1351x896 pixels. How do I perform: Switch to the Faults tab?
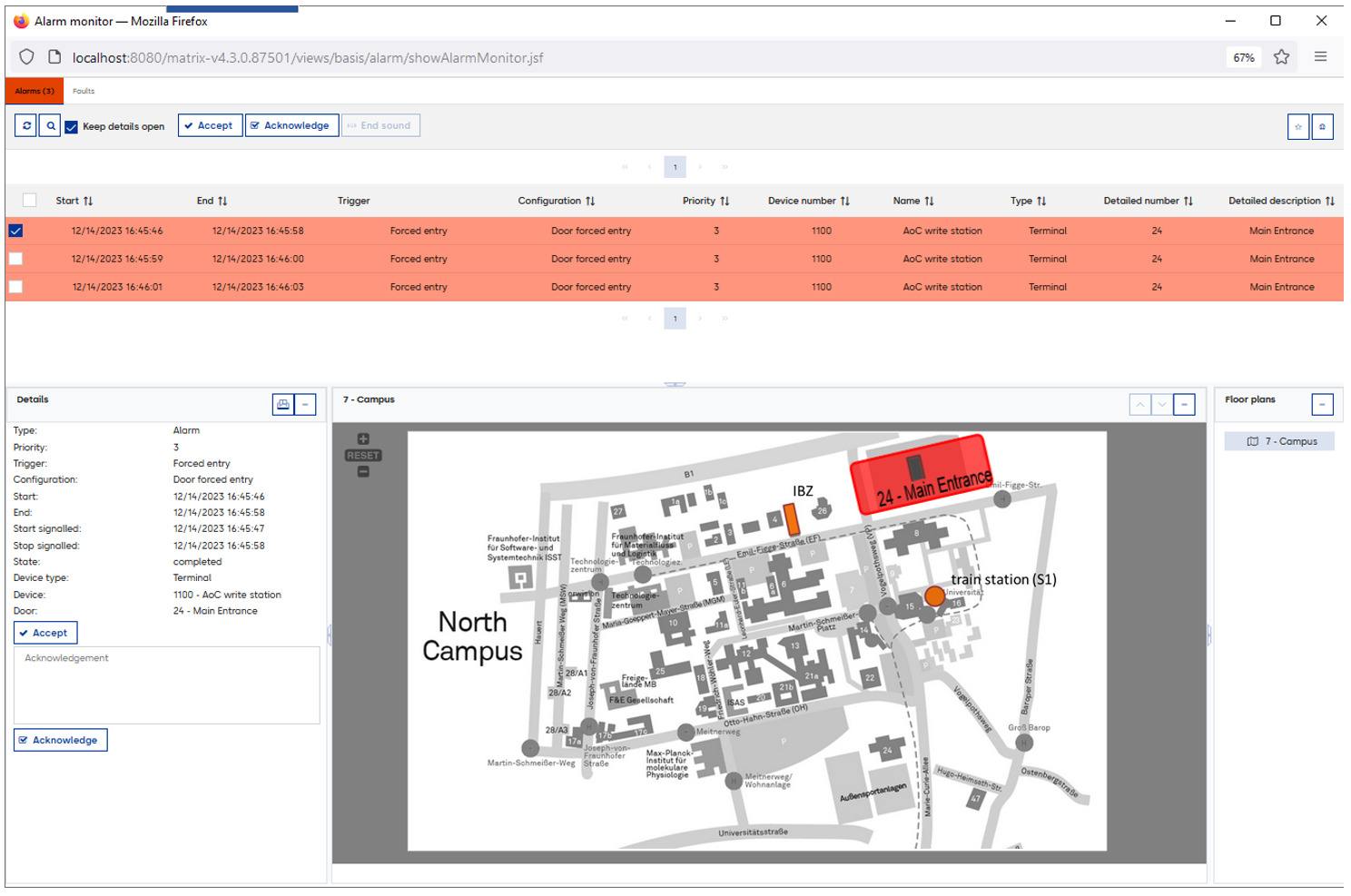click(84, 91)
